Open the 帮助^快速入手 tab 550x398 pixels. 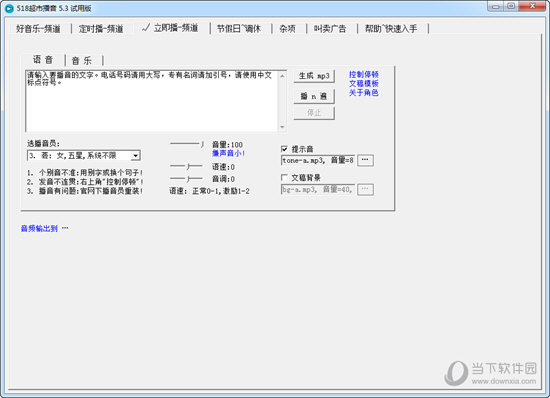(391, 29)
